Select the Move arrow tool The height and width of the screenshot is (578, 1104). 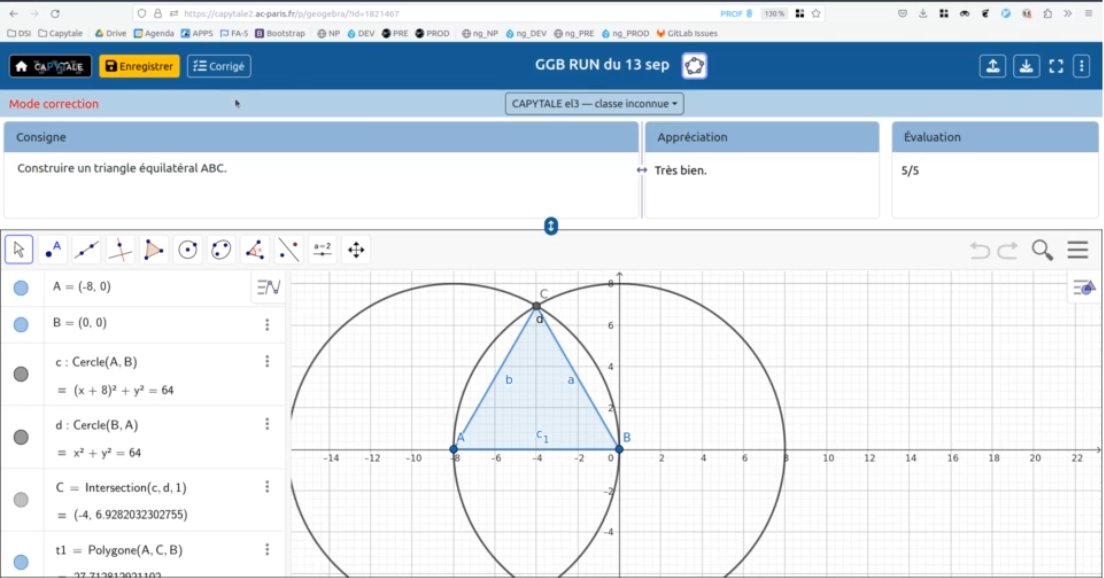point(19,250)
